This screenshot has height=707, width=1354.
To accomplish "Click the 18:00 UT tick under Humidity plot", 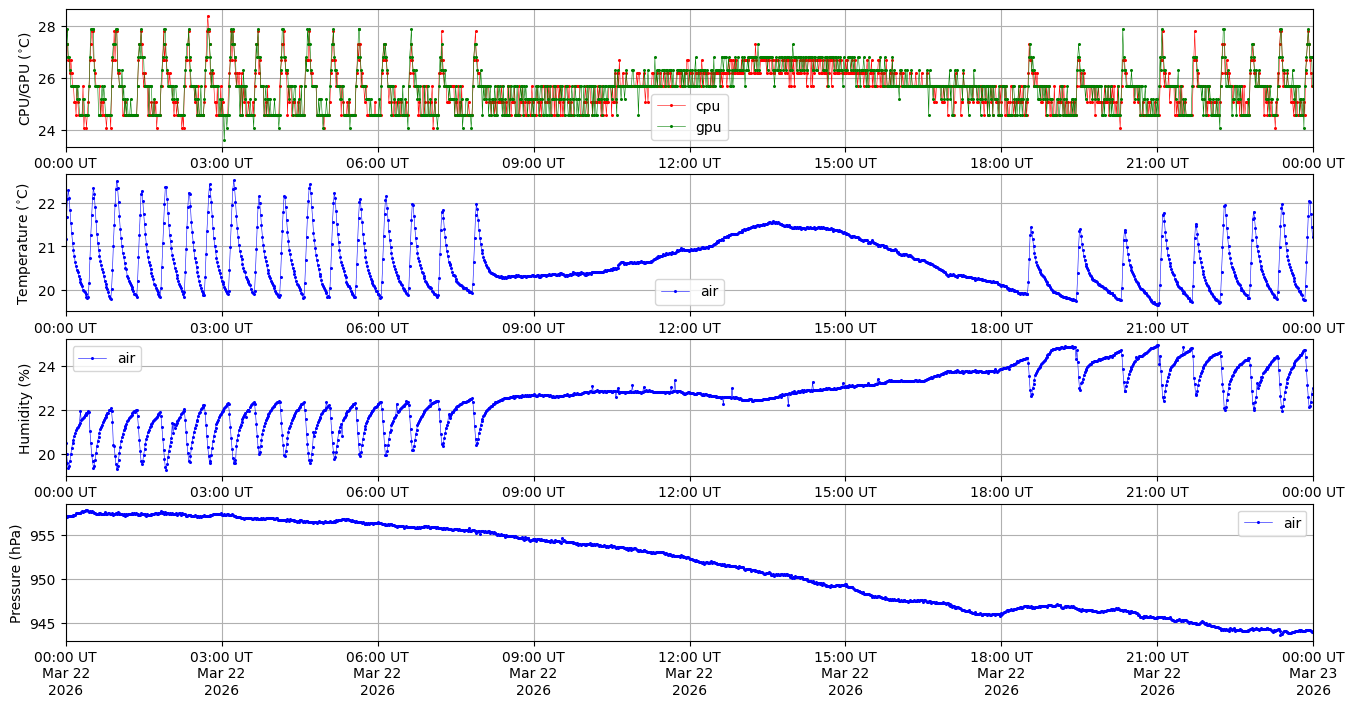I will [x=1001, y=493].
